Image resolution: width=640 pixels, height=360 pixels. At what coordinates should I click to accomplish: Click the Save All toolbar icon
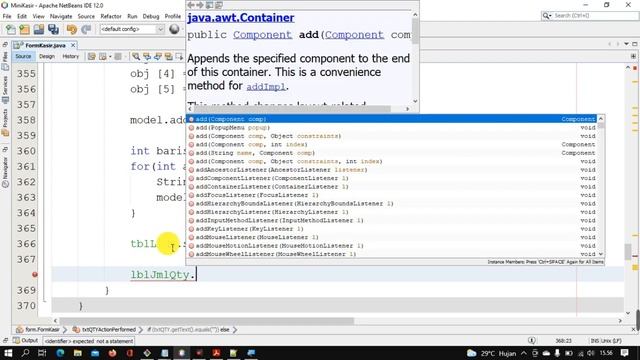point(53,29)
